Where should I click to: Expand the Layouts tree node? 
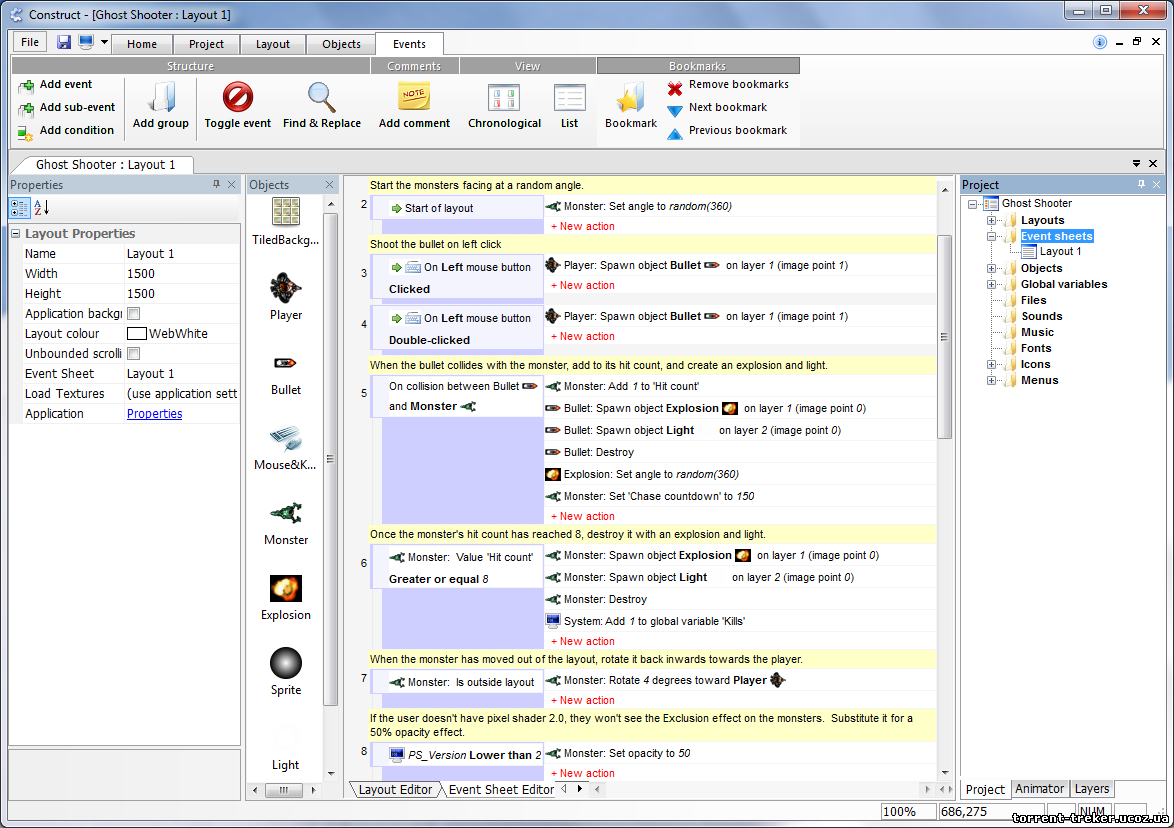pos(991,220)
